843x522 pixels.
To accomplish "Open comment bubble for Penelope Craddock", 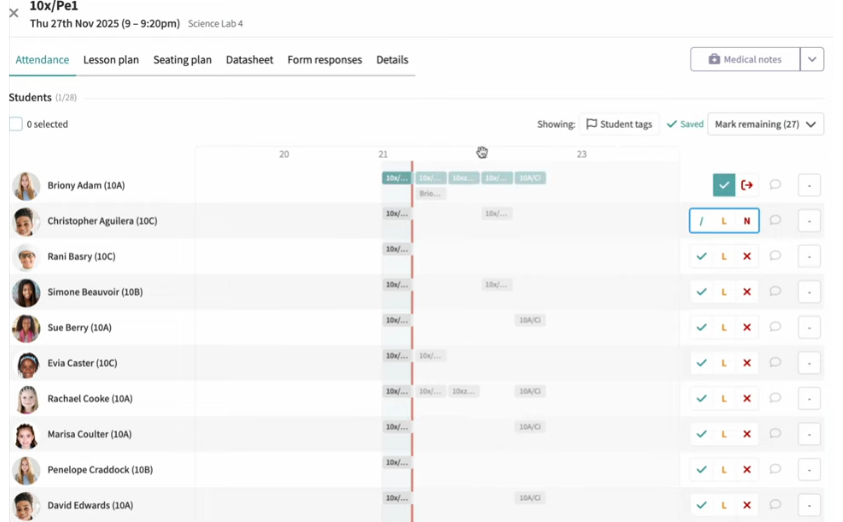I will [x=775, y=470].
